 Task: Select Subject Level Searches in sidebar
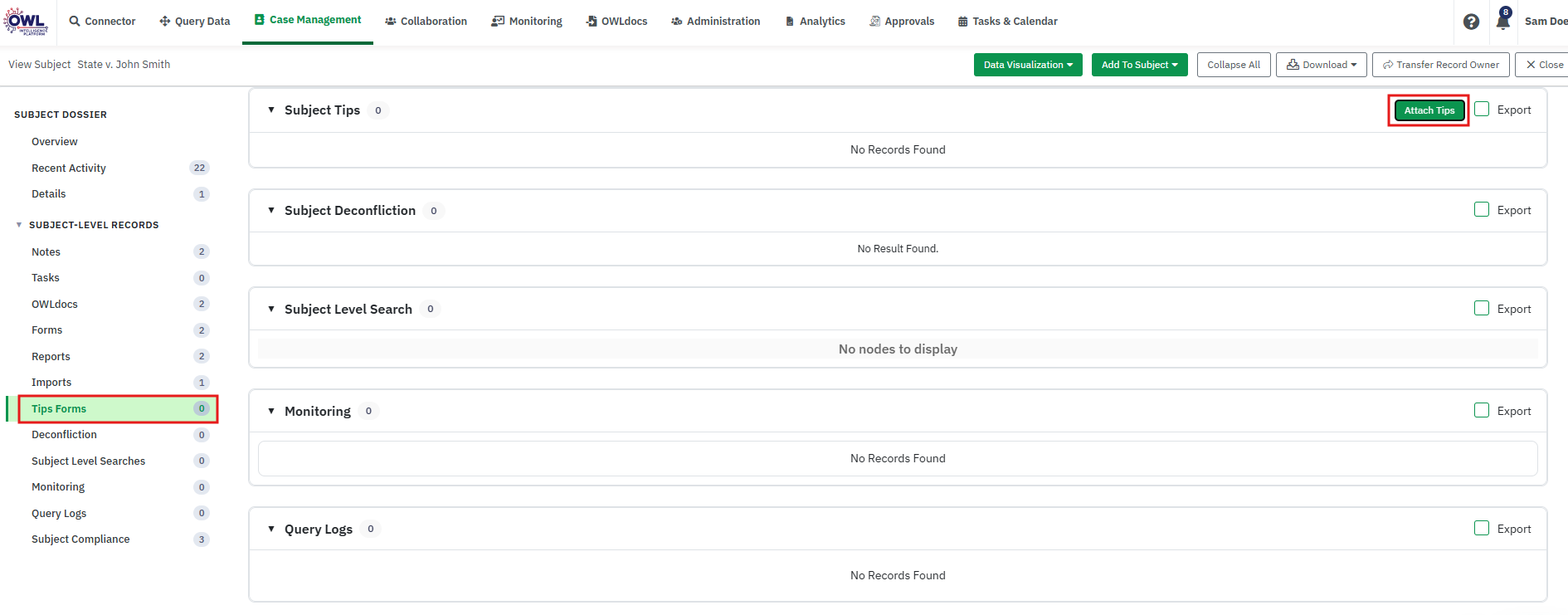88,461
